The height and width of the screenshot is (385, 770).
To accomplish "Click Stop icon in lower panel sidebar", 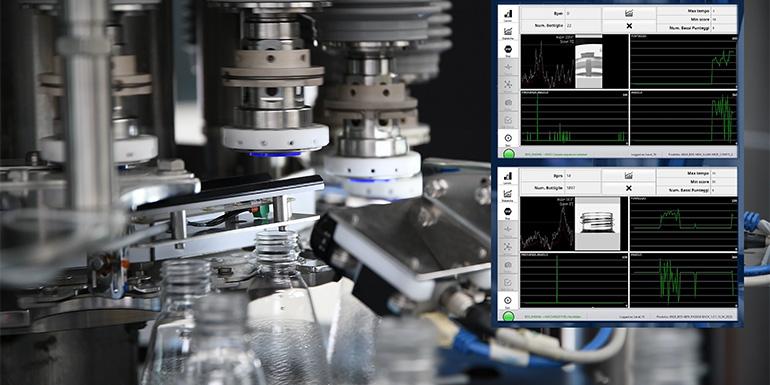I will coord(508,212).
